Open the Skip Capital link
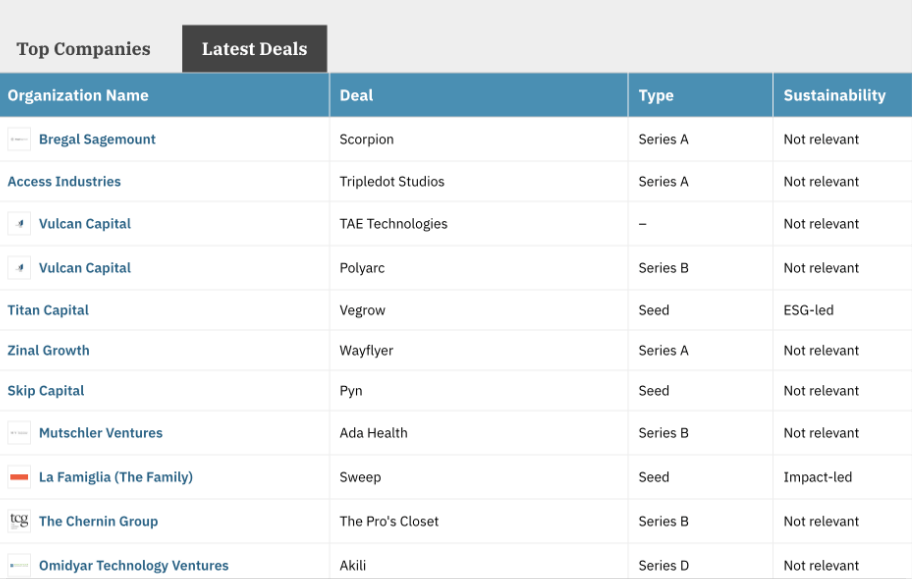Screen dimensions: 912x579 pyautogui.click(x=46, y=391)
